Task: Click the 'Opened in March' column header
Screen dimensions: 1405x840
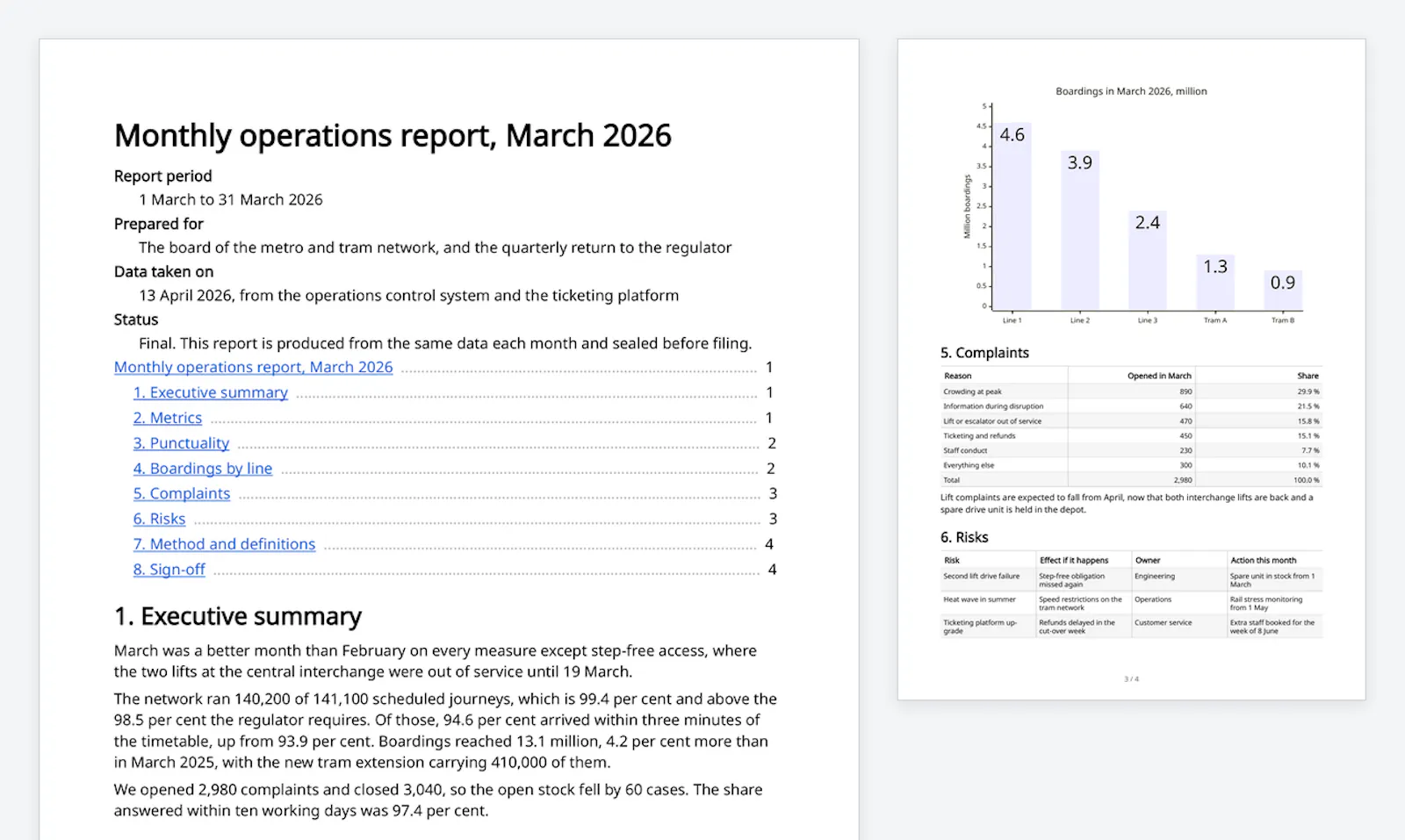Action: (1159, 376)
